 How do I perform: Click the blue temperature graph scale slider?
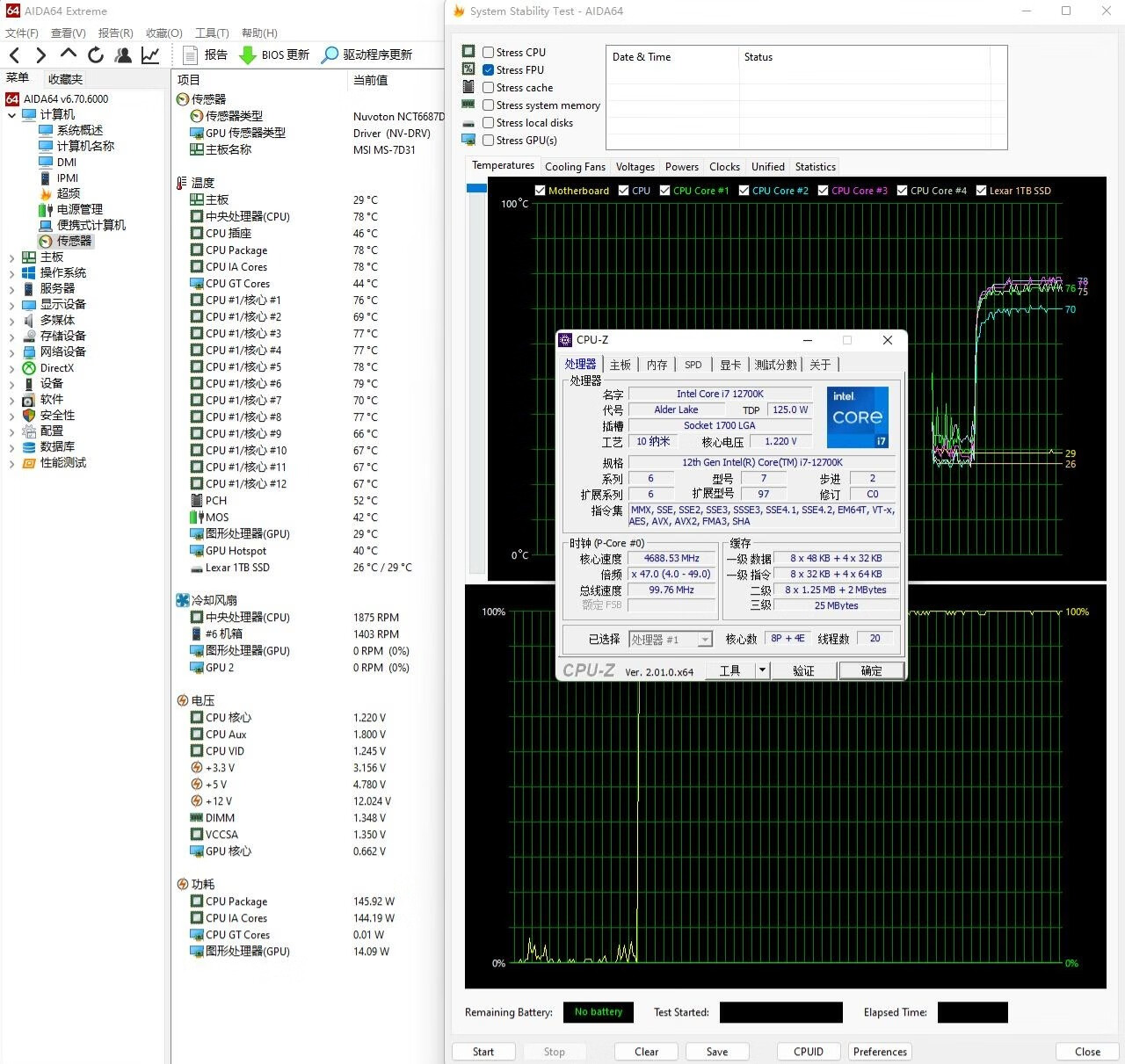pyautogui.click(x=476, y=188)
